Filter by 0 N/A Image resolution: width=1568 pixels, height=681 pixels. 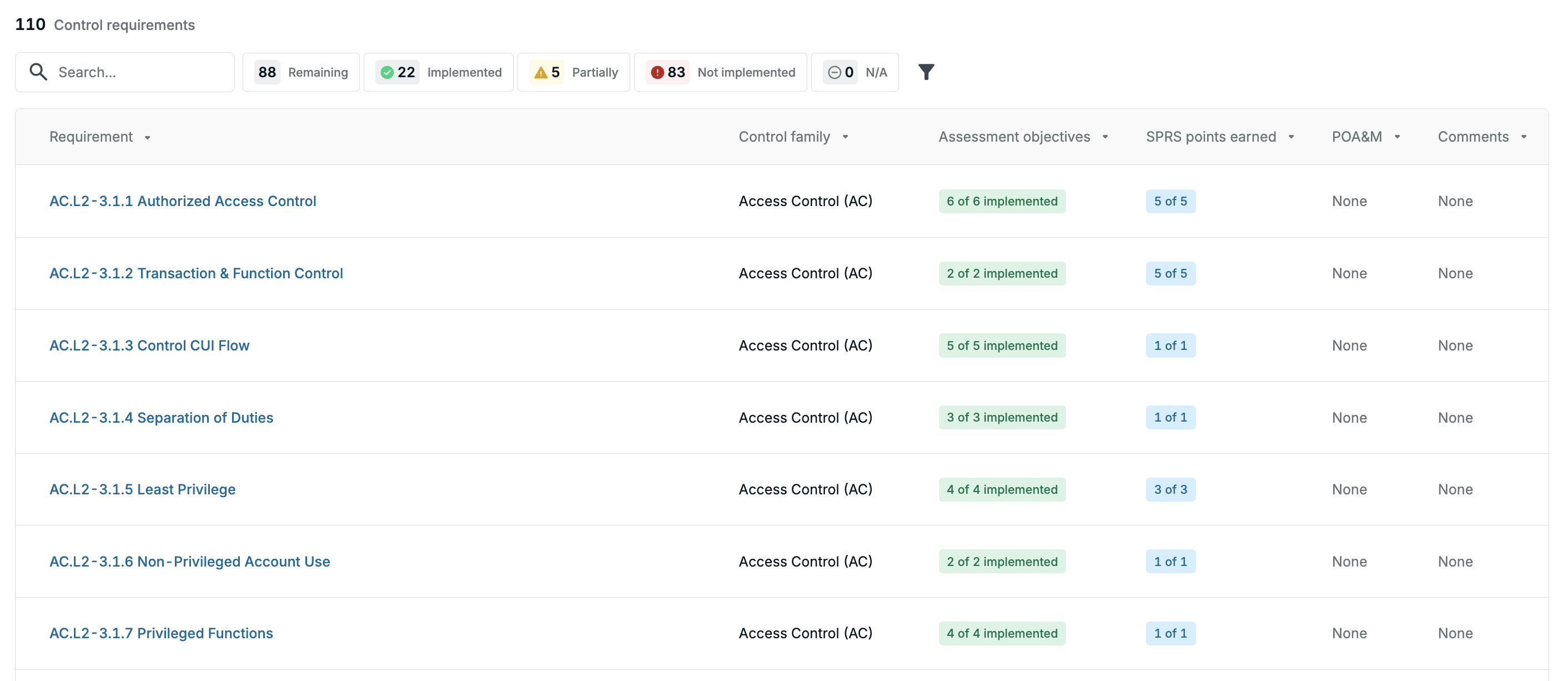[x=855, y=72]
